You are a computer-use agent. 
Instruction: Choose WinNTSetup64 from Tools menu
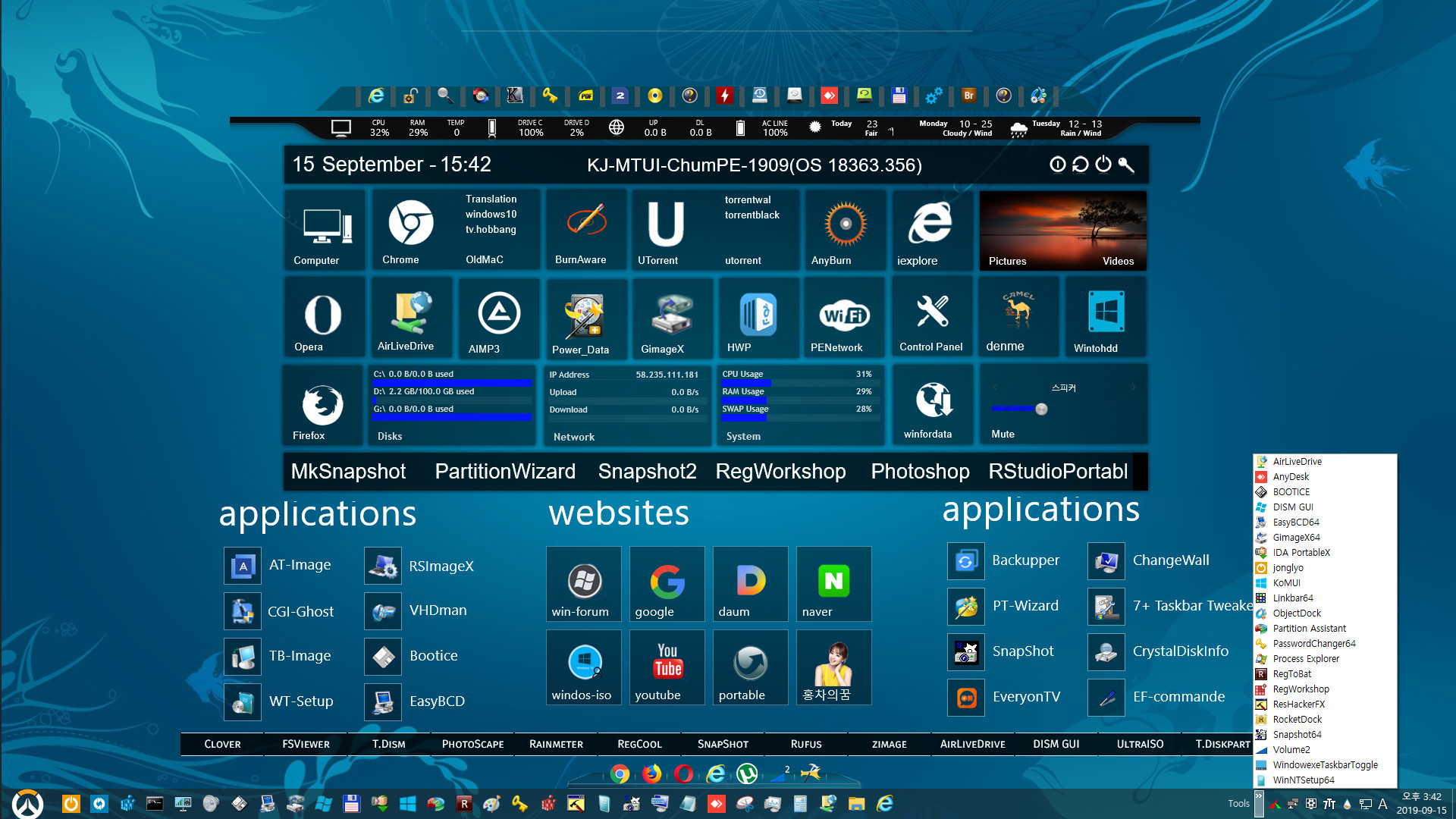[x=1324, y=780]
